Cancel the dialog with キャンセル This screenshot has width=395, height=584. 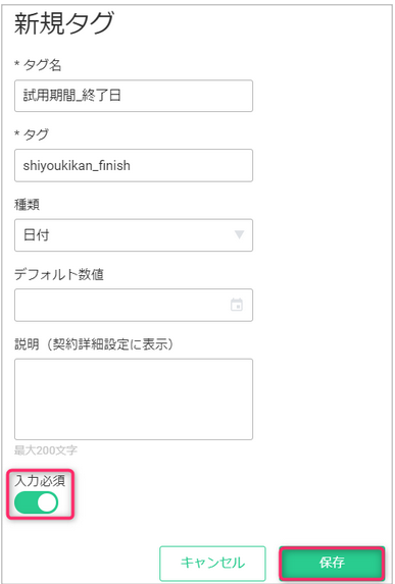[x=212, y=563]
